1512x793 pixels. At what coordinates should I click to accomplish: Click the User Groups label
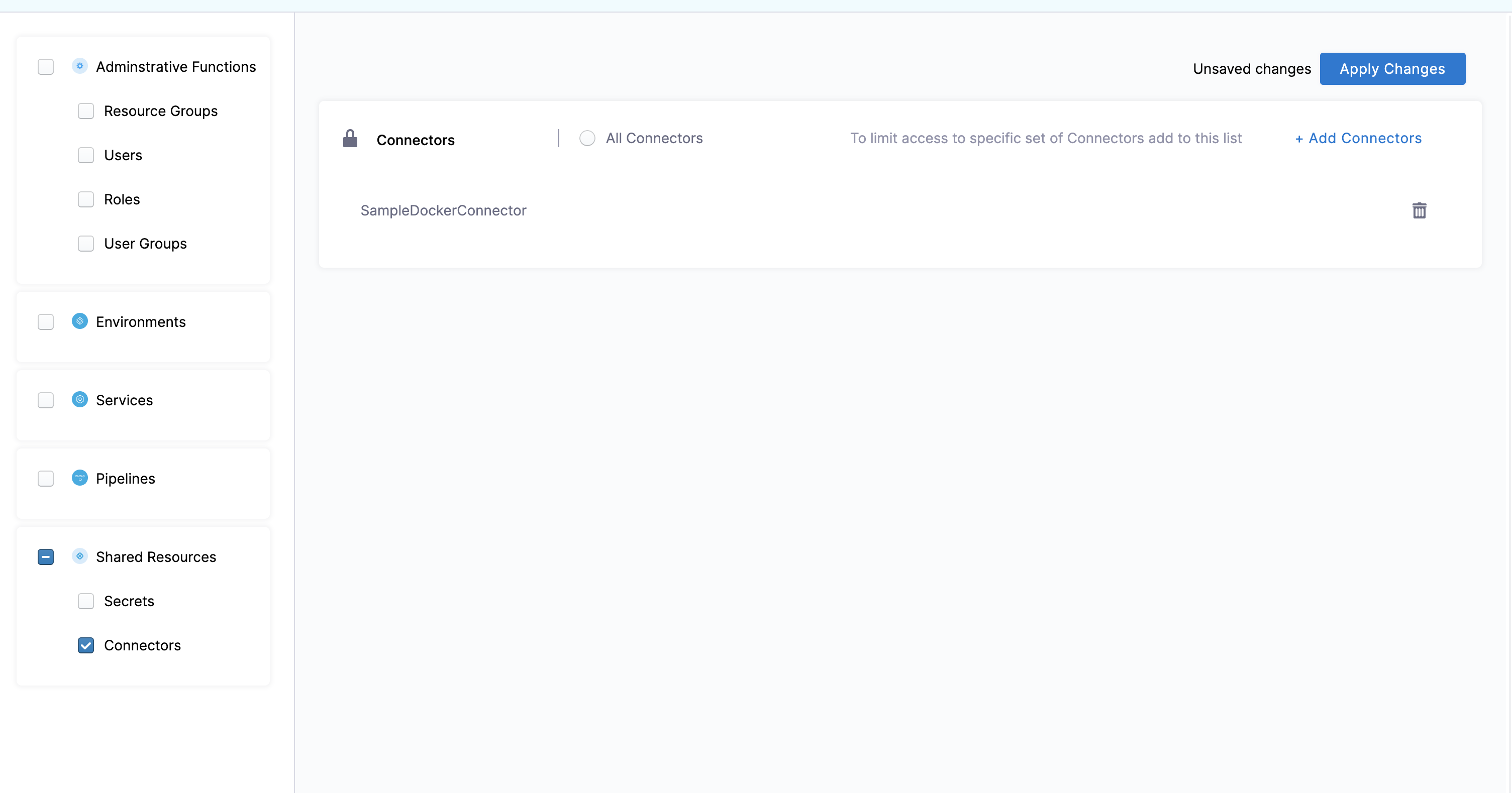coord(146,244)
